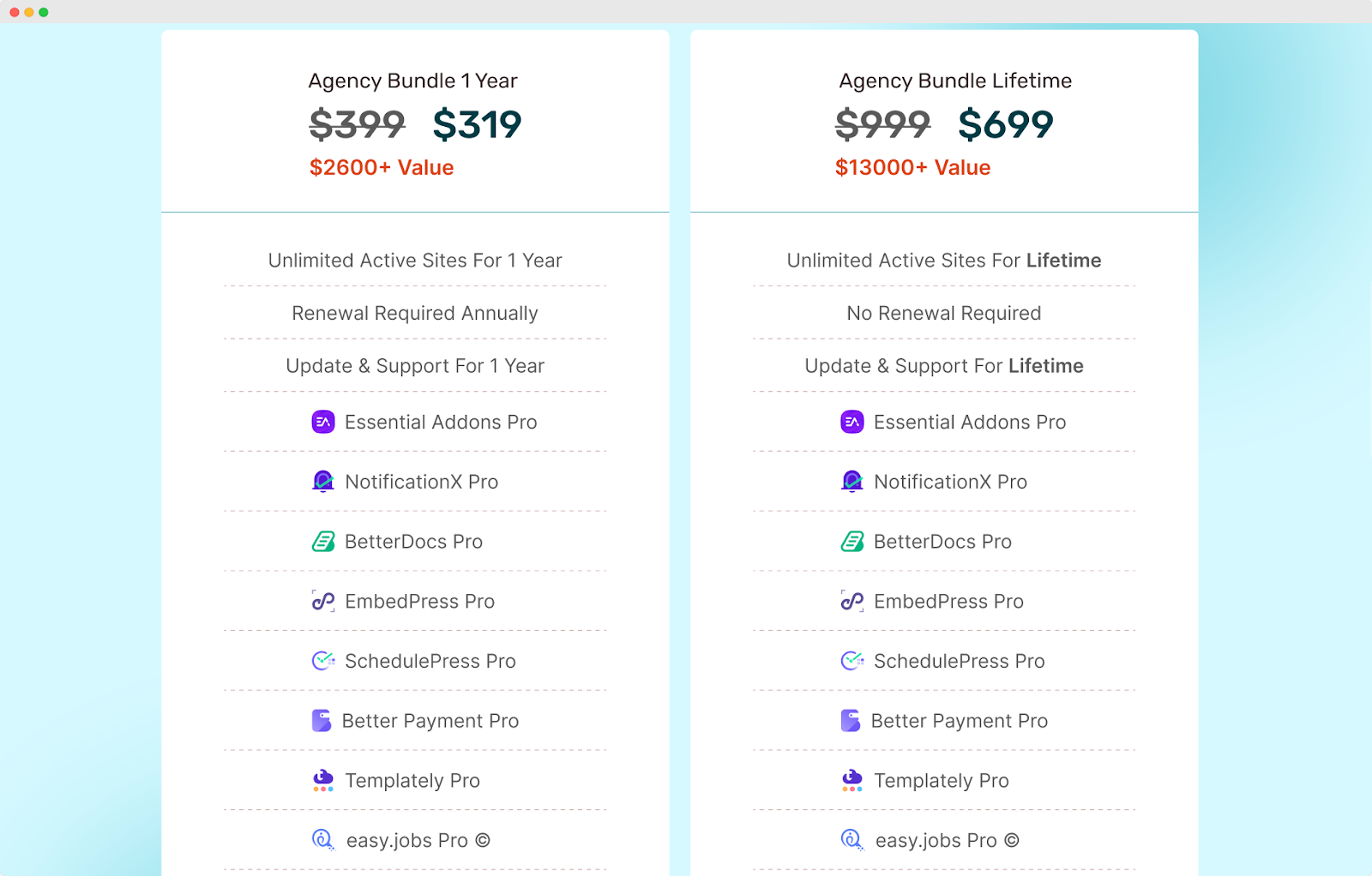Screen dimensions: 1372x876
Task: Click BetterDocs Pro text in Lifetime bundle
Action: pos(942,542)
